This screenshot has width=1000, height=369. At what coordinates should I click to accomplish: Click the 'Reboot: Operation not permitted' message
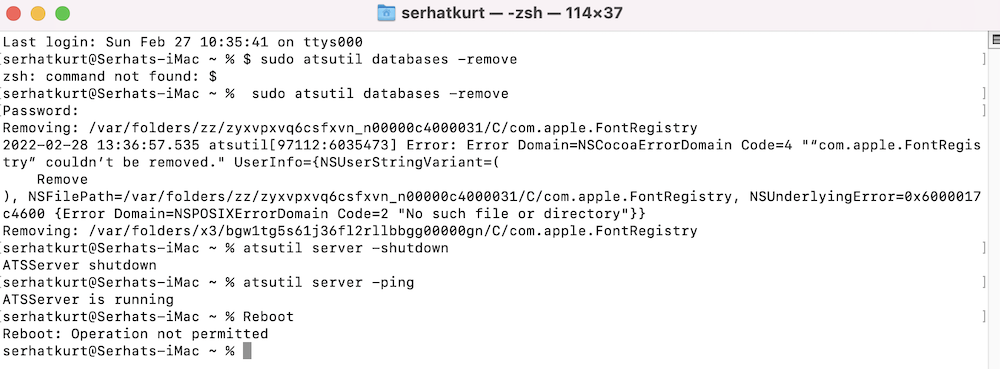[x=135, y=334]
